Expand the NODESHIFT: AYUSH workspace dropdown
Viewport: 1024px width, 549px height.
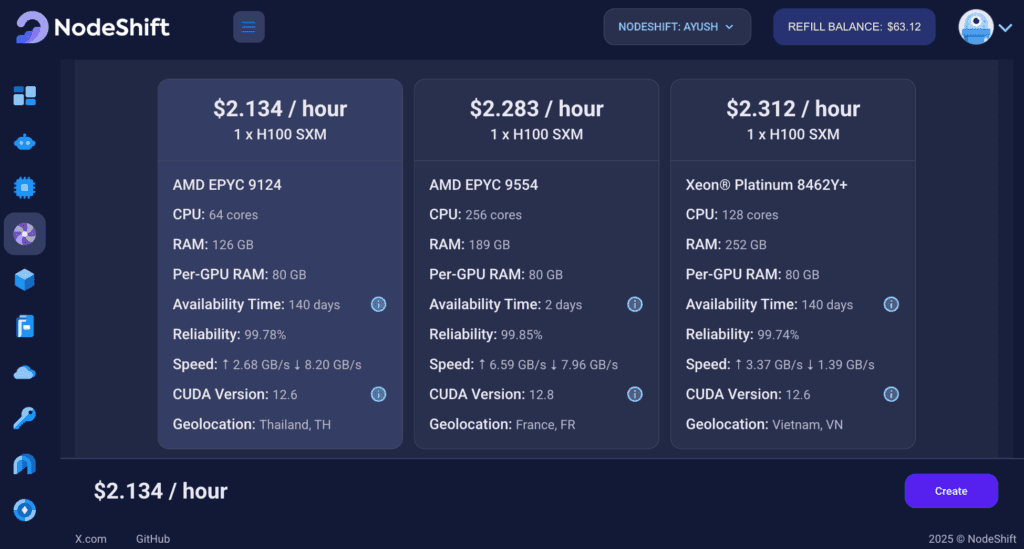coord(677,27)
